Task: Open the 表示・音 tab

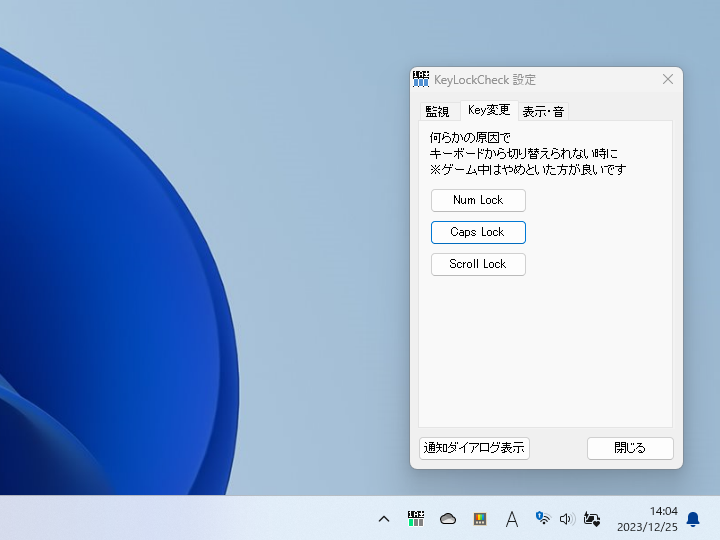Action: pos(543,112)
